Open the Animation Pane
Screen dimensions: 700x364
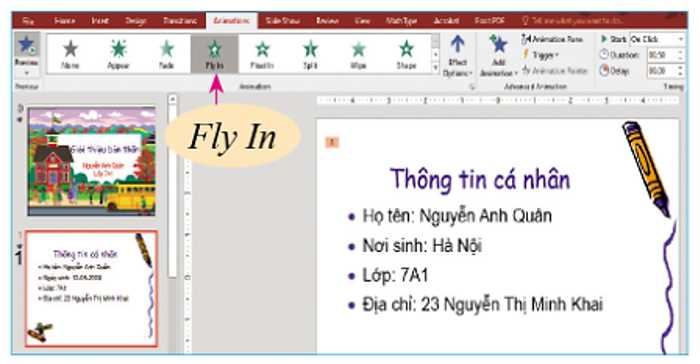tap(552, 39)
